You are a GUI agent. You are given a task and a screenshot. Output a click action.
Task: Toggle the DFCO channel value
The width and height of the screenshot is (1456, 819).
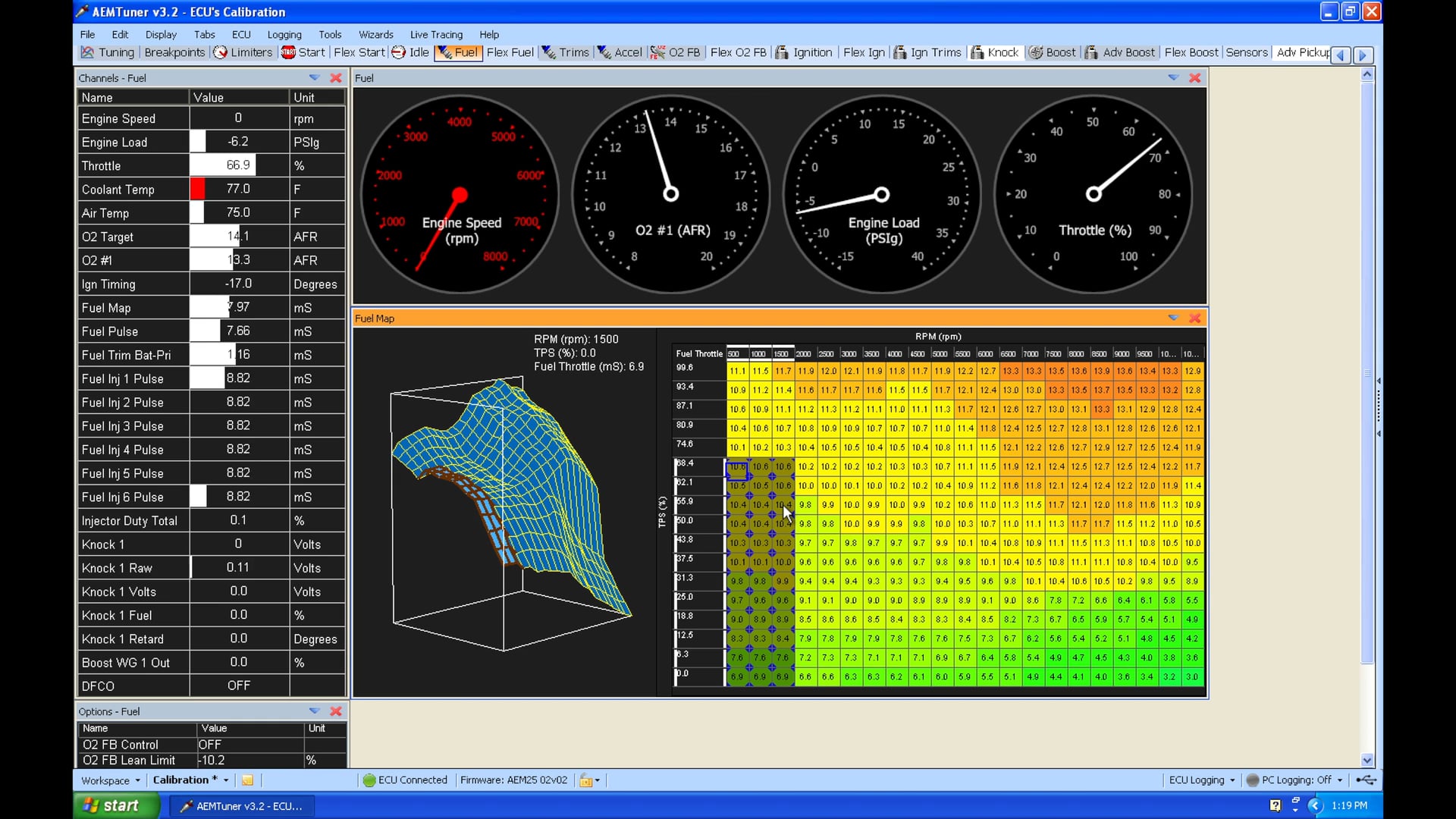[238, 686]
